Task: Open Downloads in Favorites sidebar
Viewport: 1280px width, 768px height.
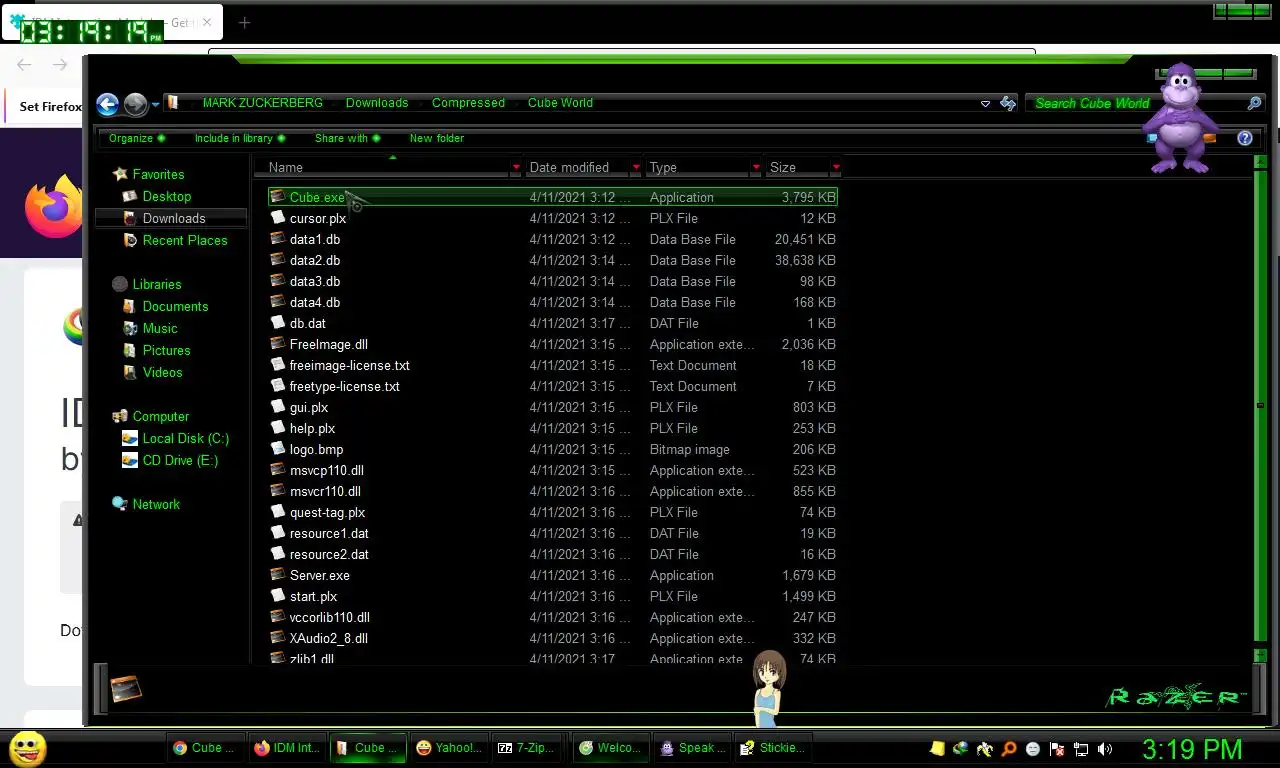Action: pyautogui.click(x=173, y=218)
